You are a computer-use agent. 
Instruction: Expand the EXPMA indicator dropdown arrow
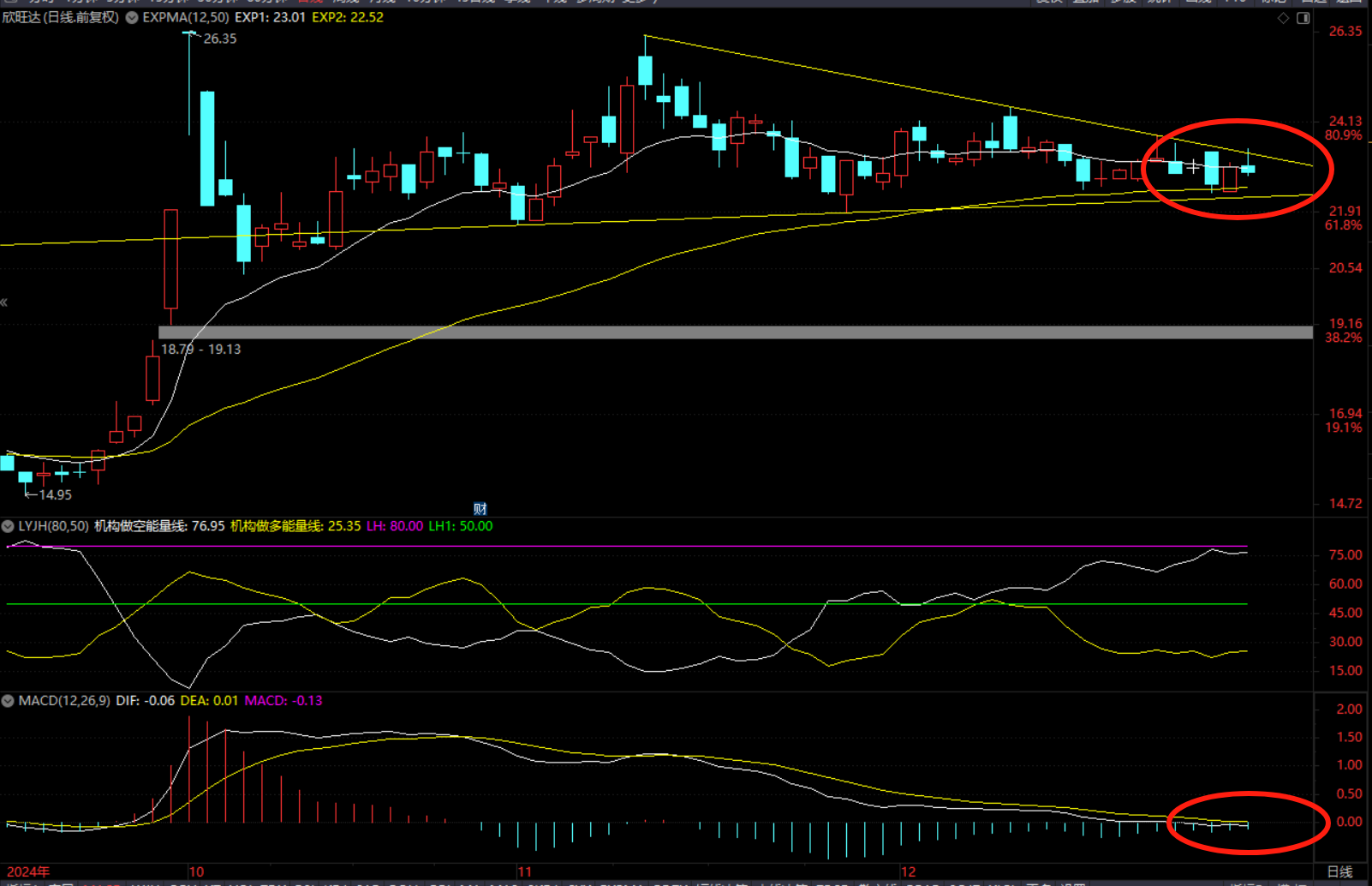(132, 17)
